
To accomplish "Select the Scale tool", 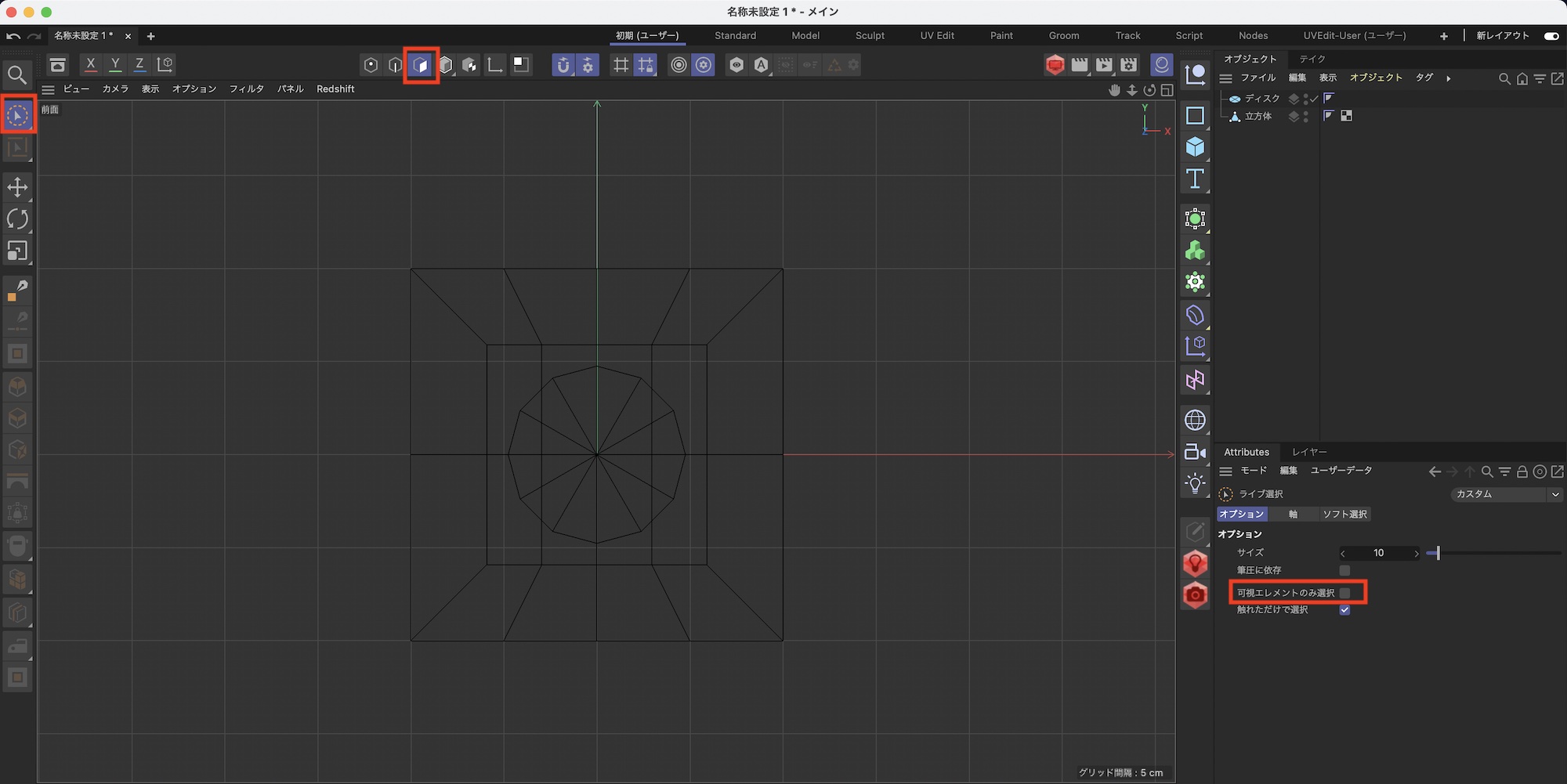I will (x=17, y=251).
